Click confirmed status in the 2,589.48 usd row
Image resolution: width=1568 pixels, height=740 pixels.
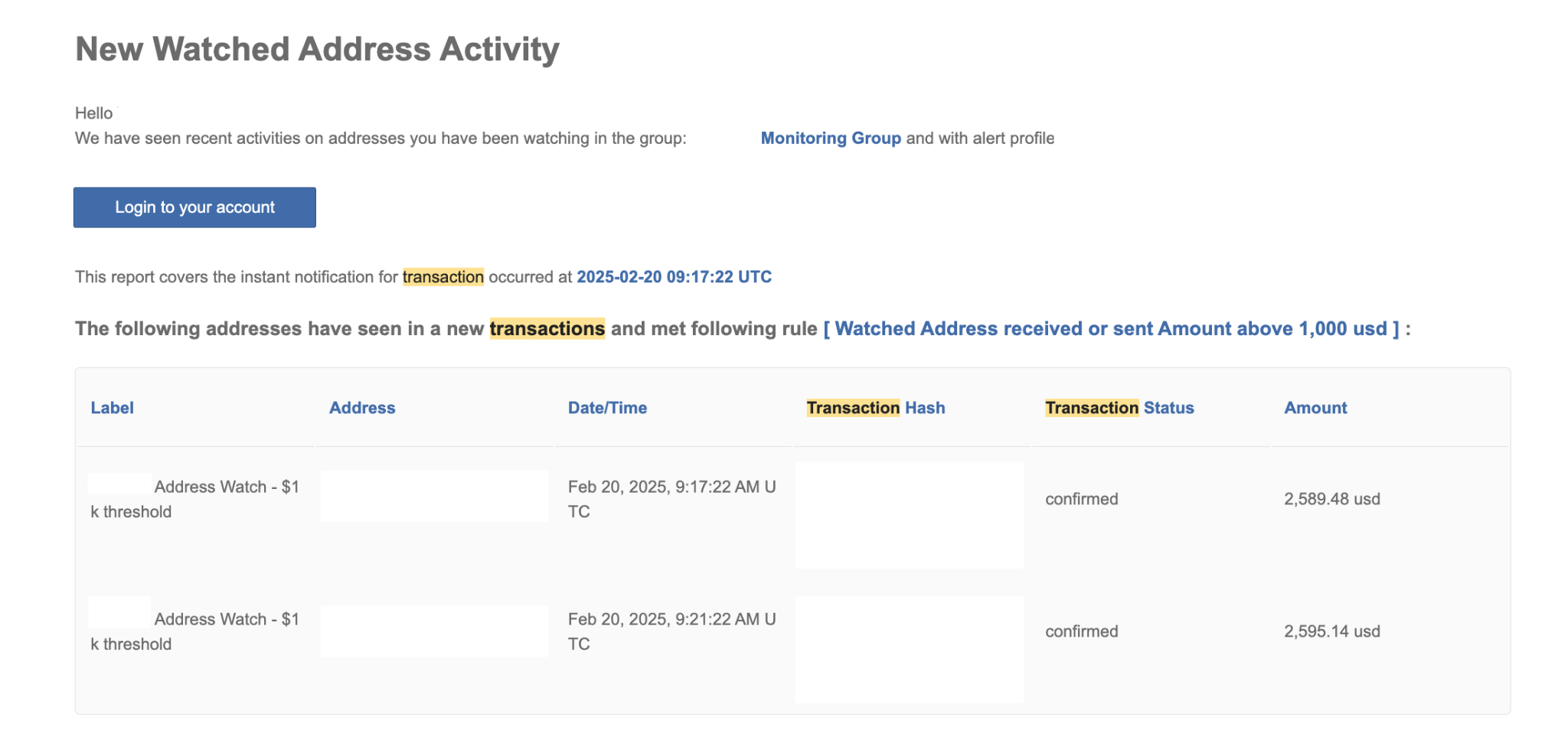tap(1082, 499)
